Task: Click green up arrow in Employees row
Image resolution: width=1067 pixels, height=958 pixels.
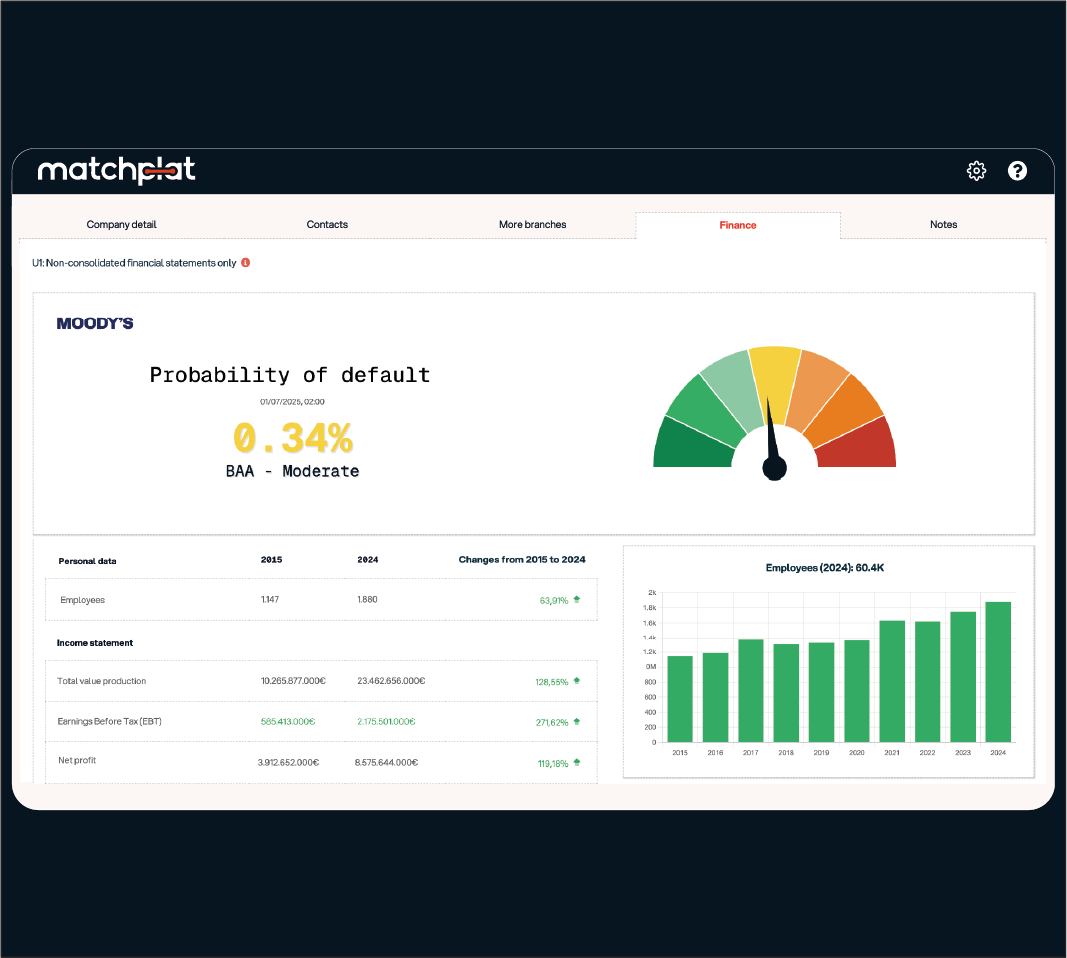Action: 577,600
